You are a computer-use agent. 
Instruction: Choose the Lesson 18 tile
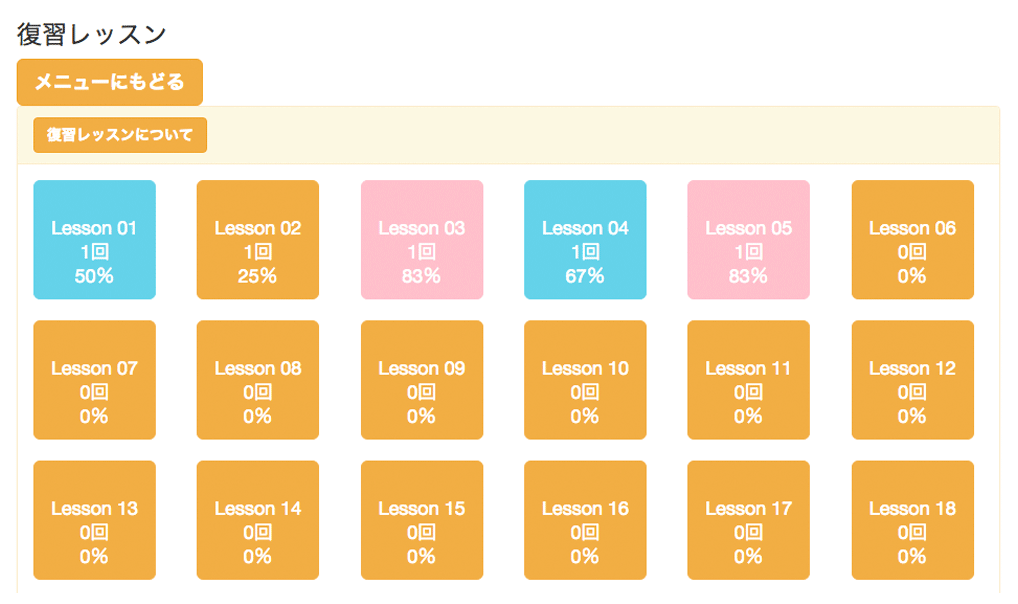pyautogui.click(x=912, y=520)
